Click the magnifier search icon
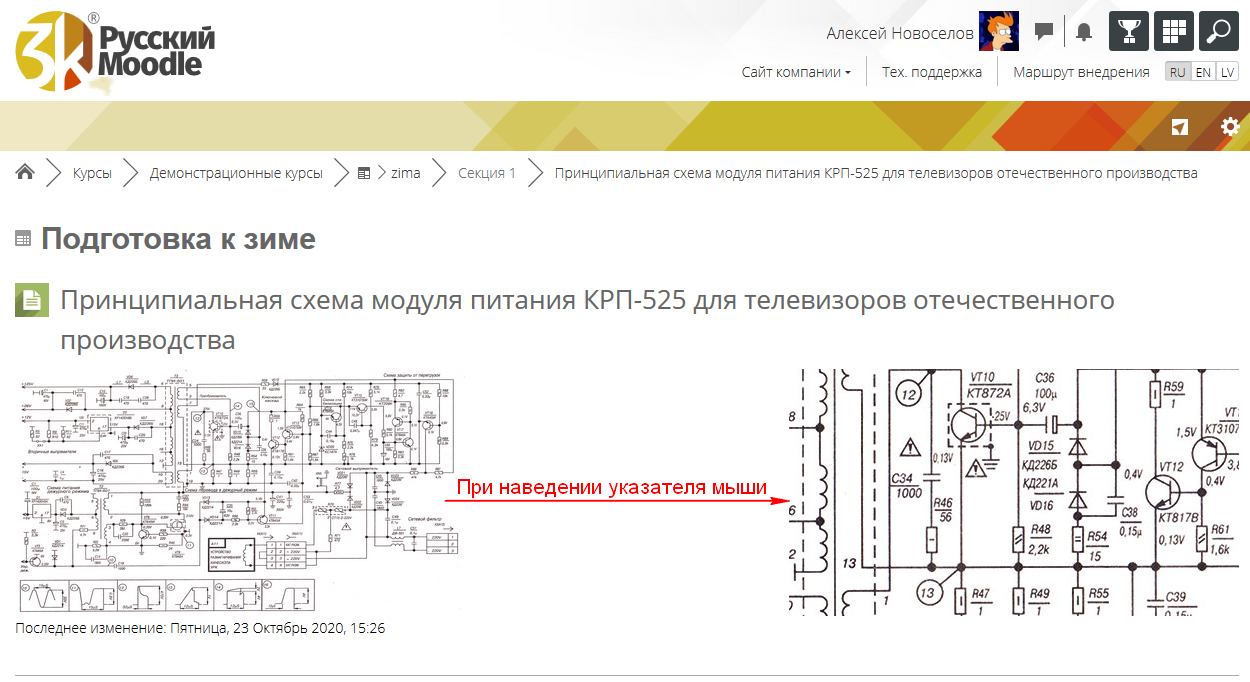 tap(1218, 32)
